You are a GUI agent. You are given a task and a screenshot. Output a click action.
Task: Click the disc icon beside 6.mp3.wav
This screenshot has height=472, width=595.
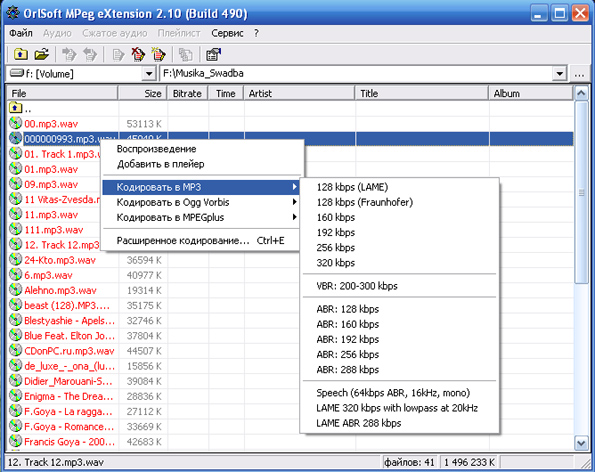[x=15, y=275]
